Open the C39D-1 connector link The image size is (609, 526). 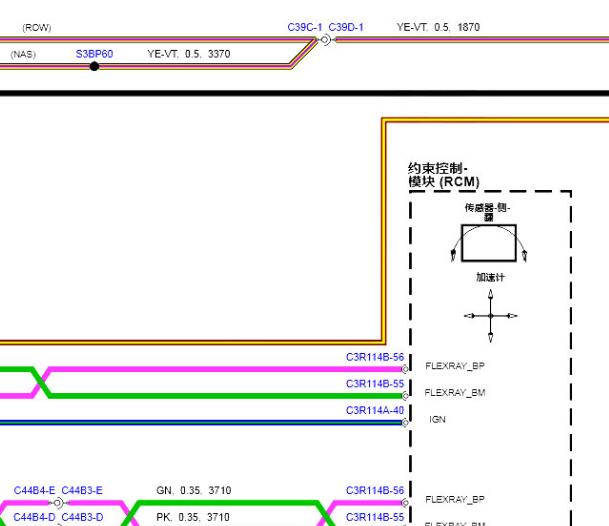coord(346,27)
